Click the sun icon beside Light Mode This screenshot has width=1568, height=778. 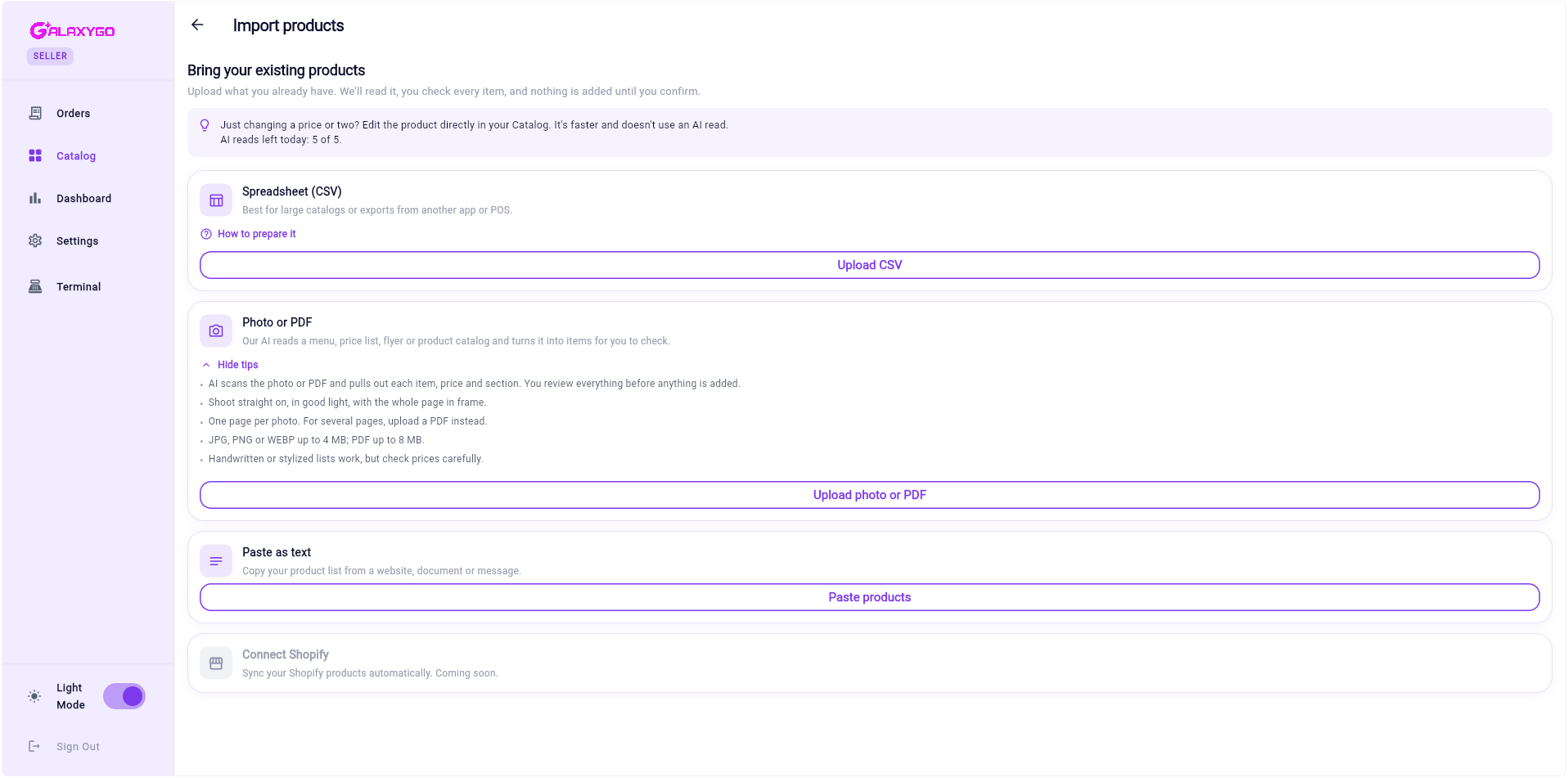coord(34,696)
